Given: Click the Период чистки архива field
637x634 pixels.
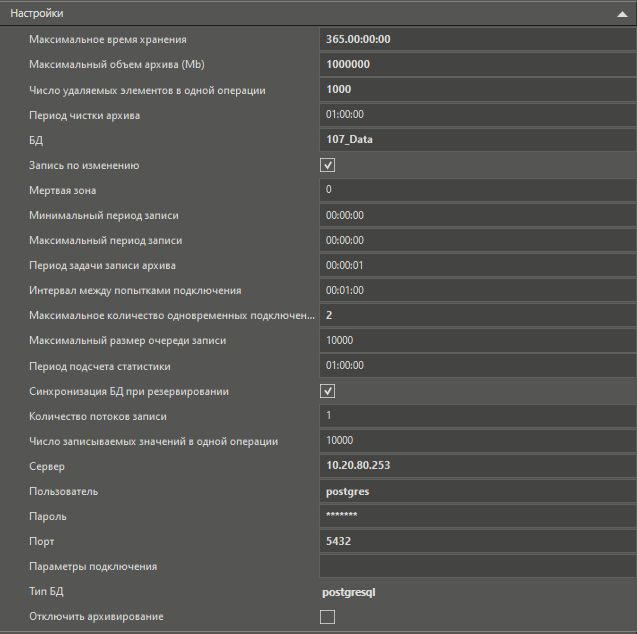Looking at the screenshot, I should [476, 115].
